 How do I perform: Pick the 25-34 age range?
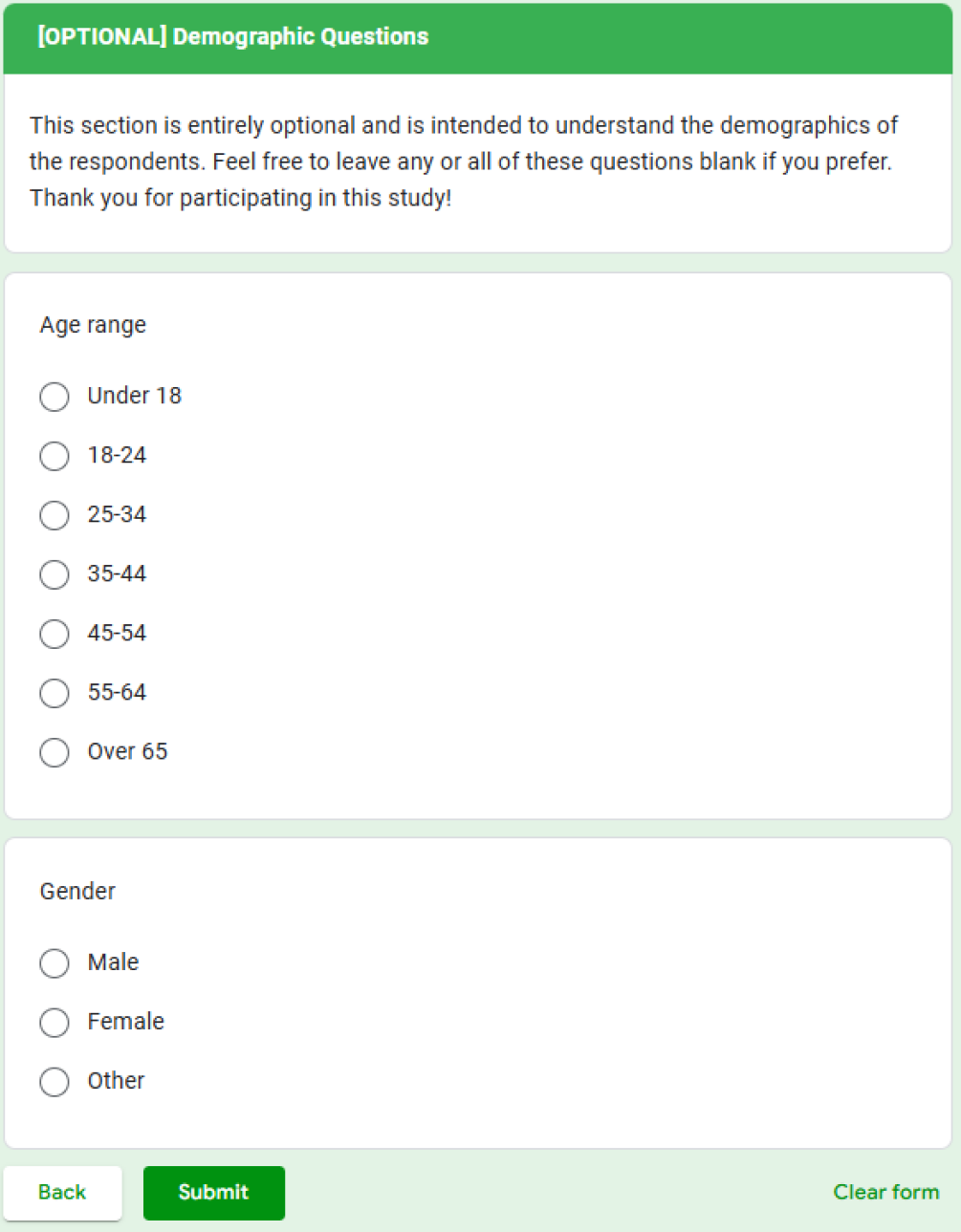[x=55, y=515]
